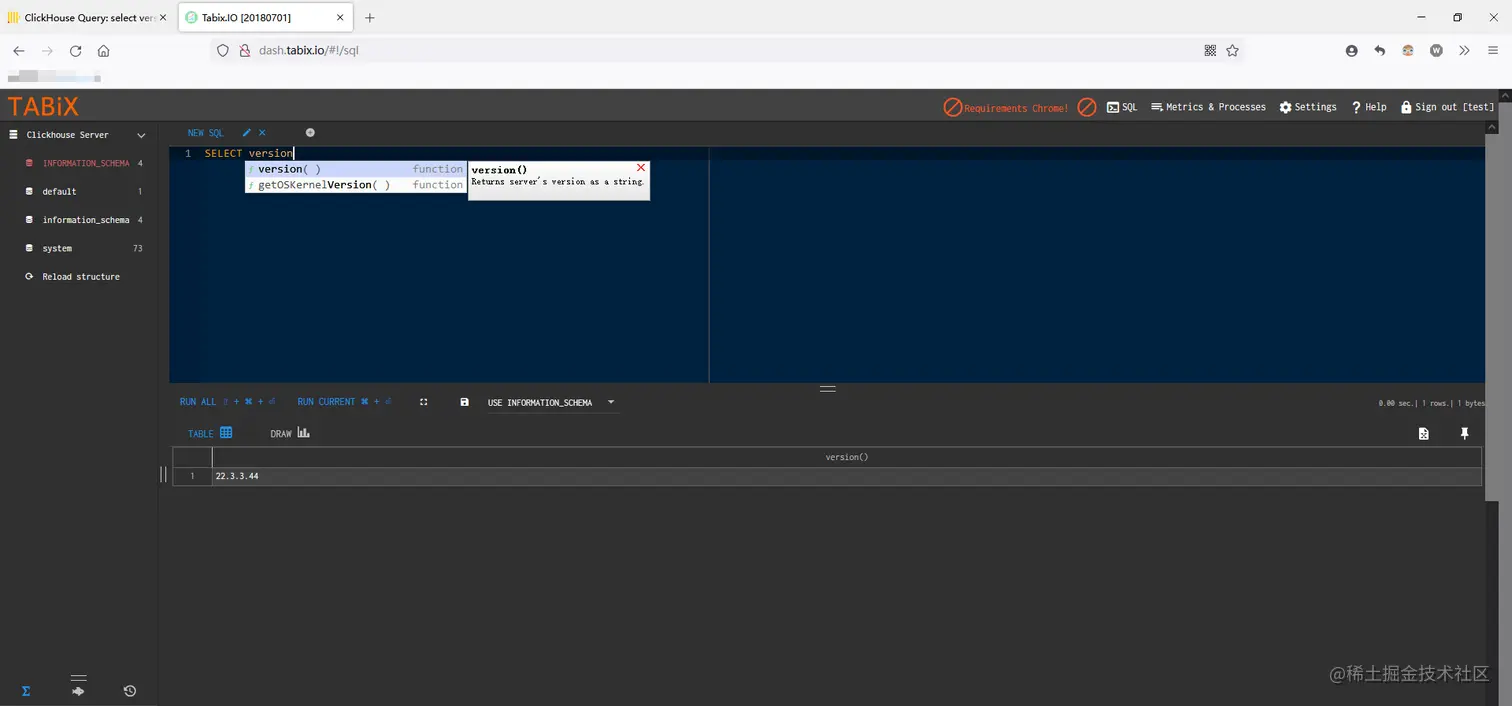The width and height of the screenshot is (1512, 706).
Task: Click RUN CURRENT
Action: (x=344, y=402)
